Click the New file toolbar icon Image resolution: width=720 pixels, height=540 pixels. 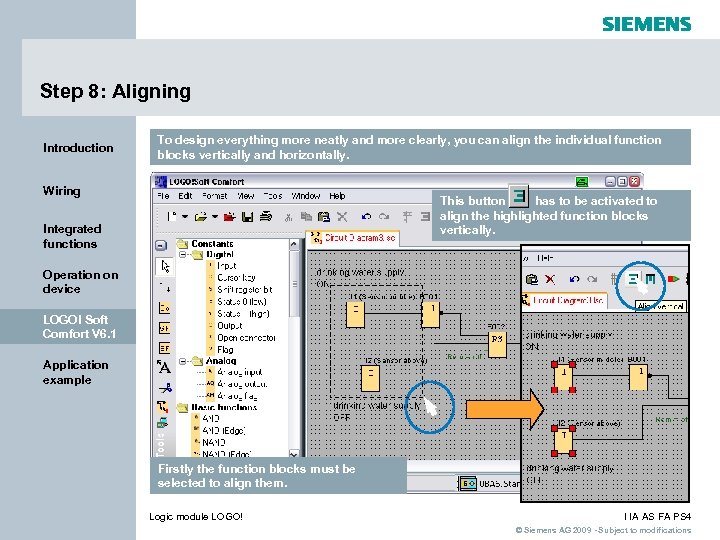172,216
